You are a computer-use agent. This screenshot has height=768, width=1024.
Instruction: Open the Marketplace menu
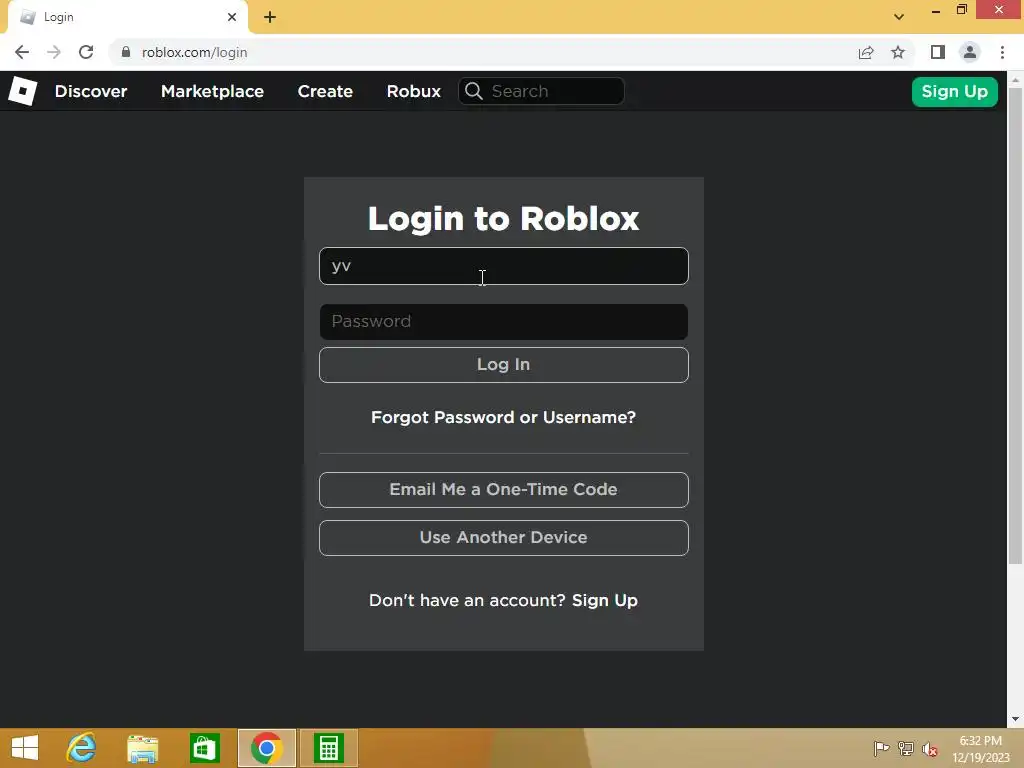(x=212, y=91)
